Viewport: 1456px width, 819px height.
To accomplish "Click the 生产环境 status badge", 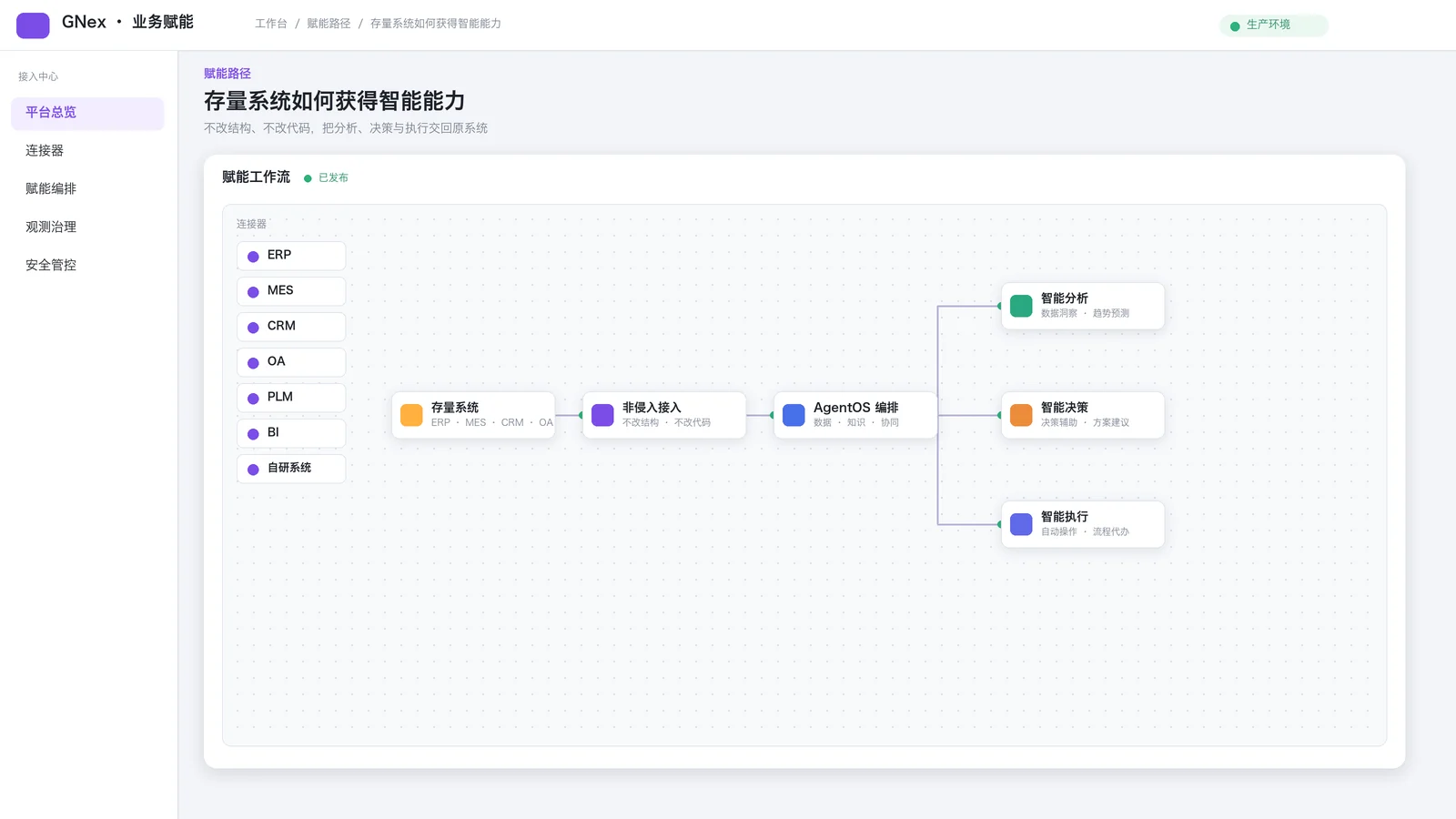I will point(1273,25).
